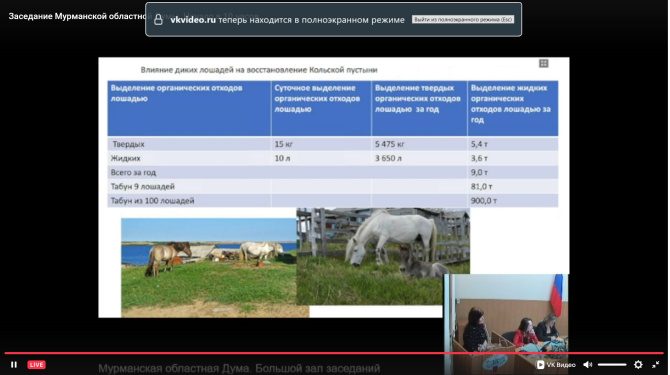
Task: Pause the live video stream
Action: [14, 365]
